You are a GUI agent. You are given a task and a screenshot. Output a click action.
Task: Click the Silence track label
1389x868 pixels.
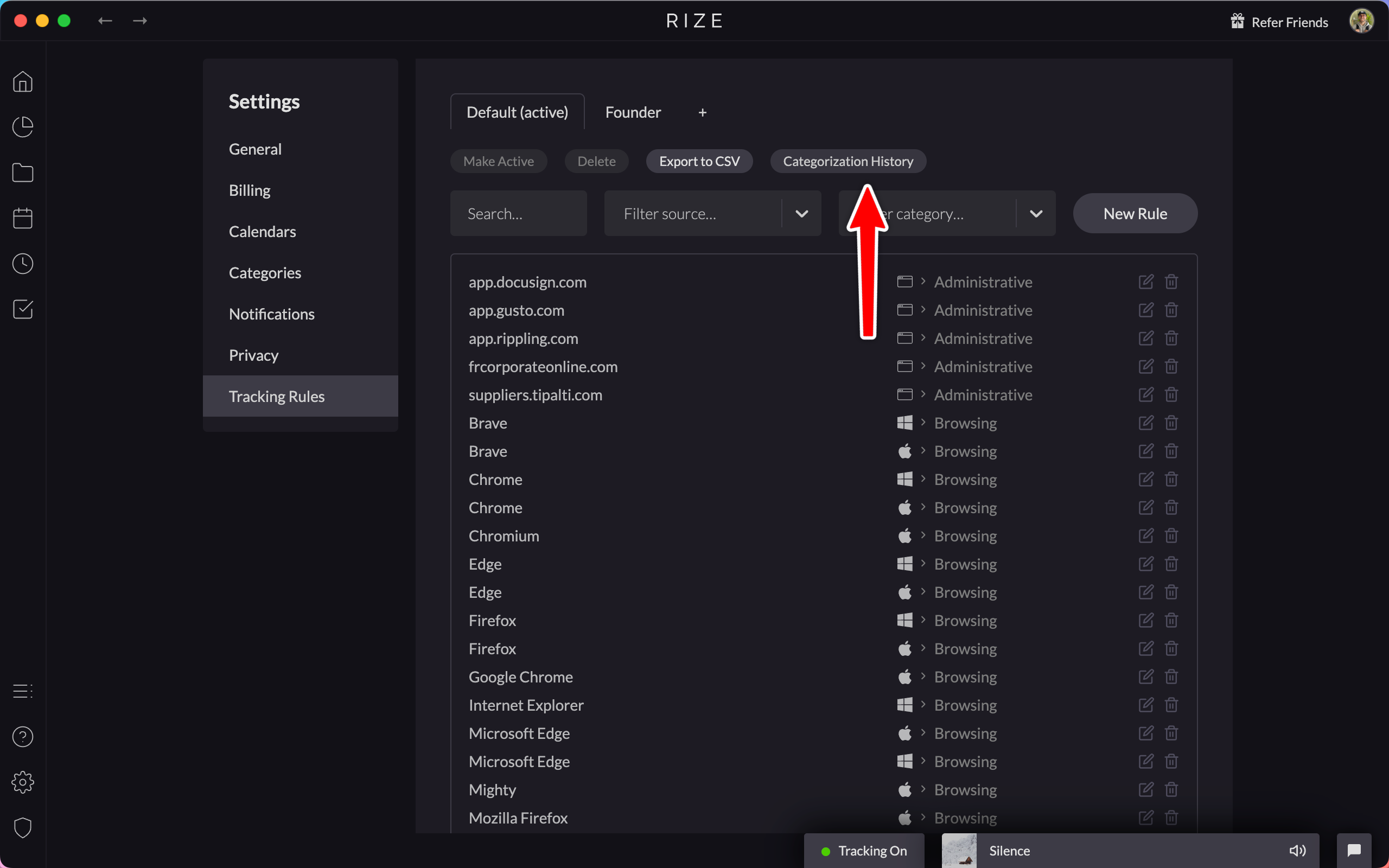pos(1009,851)
